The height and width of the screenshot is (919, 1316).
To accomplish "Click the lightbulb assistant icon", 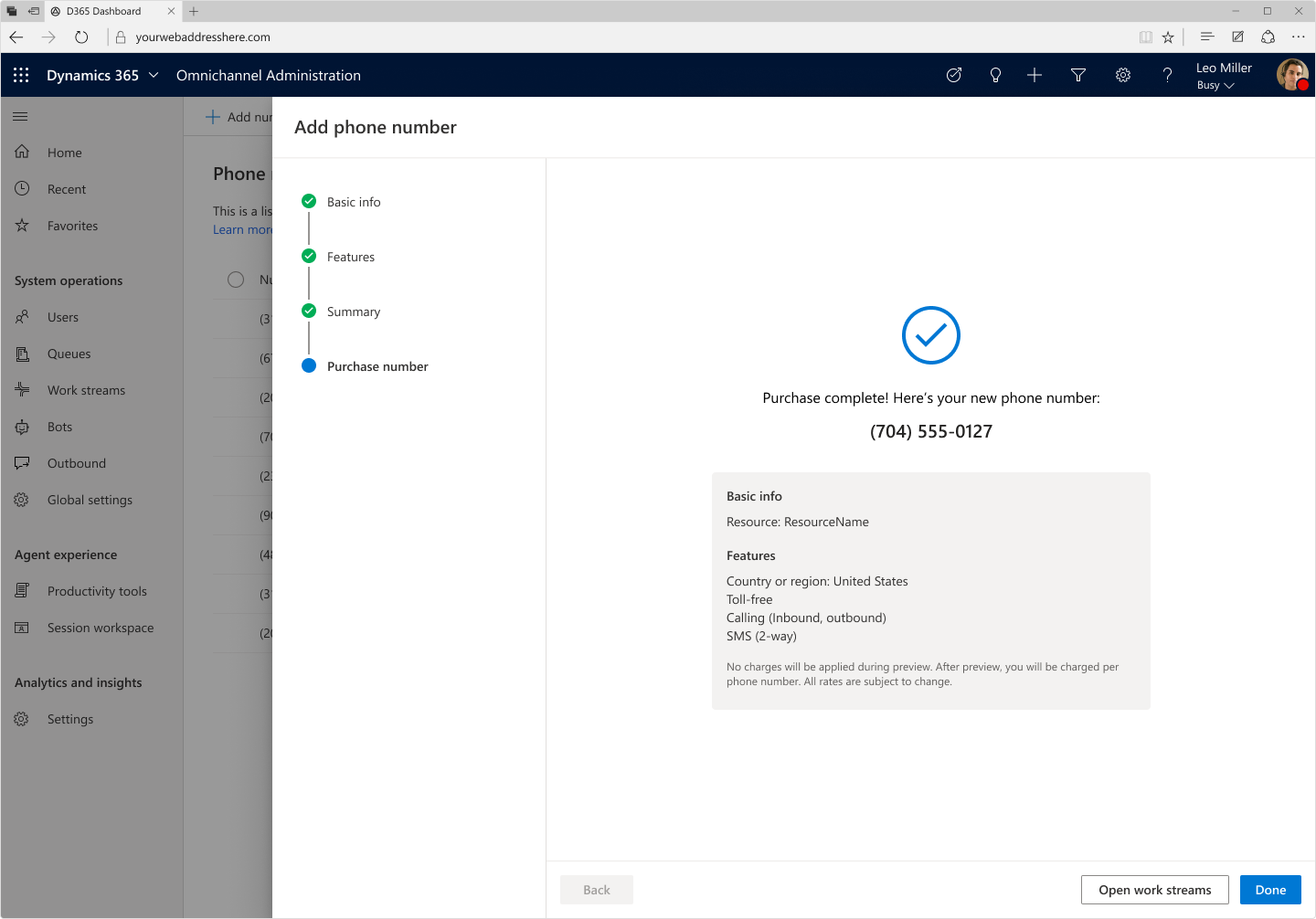I will pos(995,75).
